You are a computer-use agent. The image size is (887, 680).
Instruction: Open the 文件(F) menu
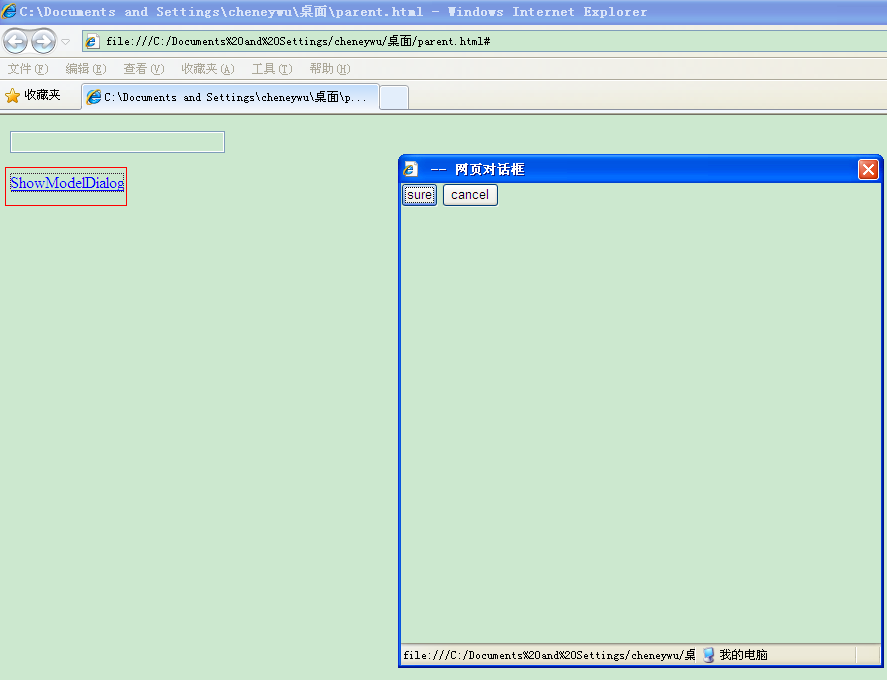[x=28, y=69]
